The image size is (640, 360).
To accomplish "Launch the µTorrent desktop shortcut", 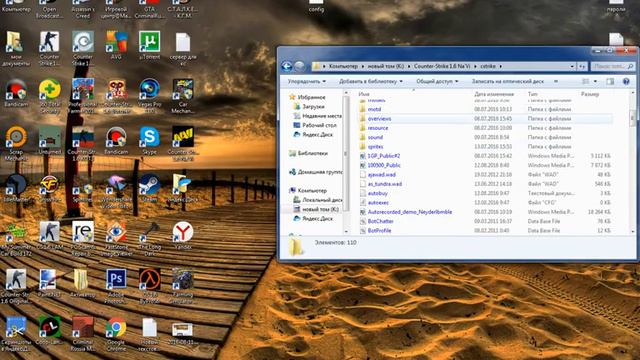I will (x=149, y=46).
